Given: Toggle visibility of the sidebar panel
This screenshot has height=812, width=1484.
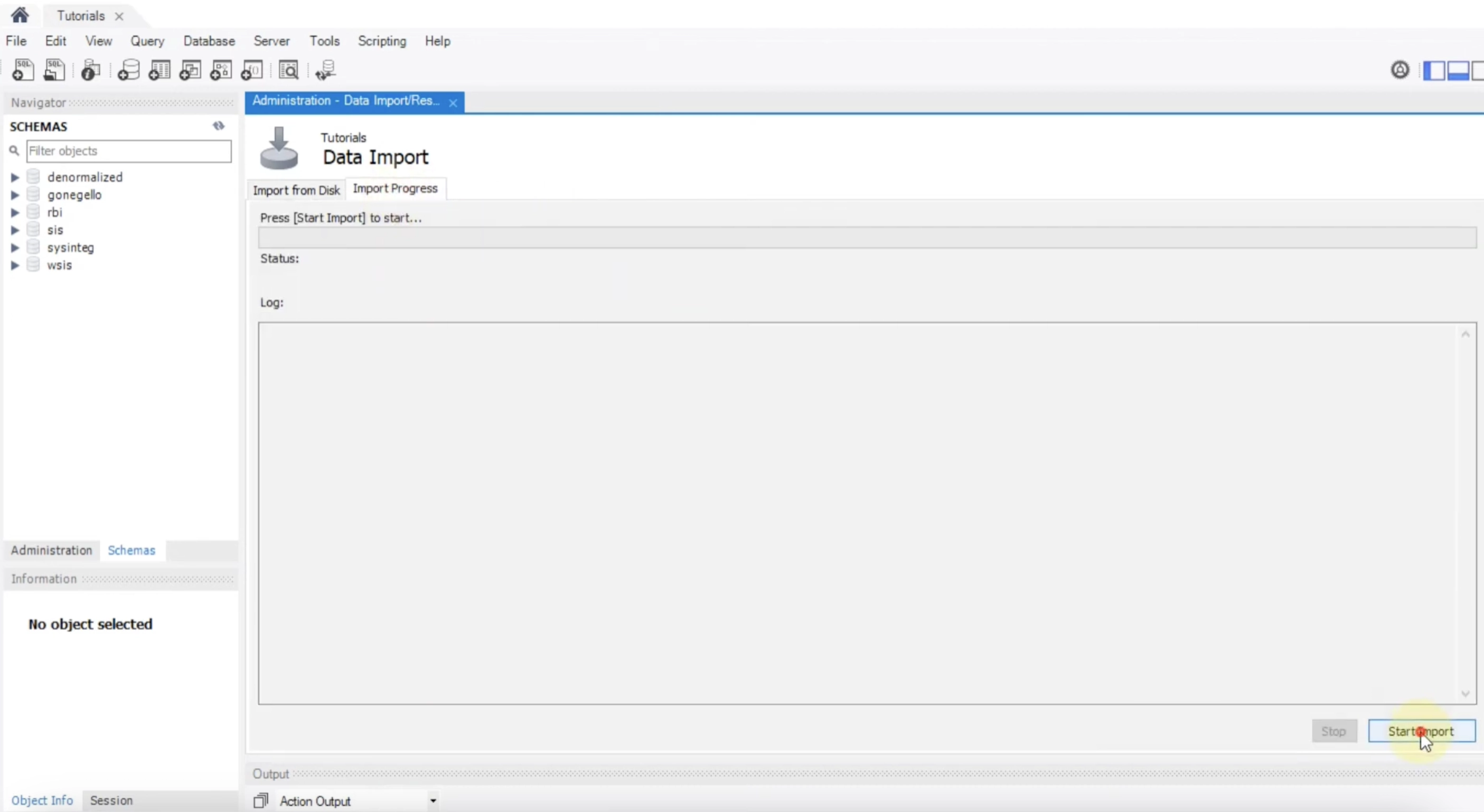Looking at the screenshot, I should [1434, 70].
